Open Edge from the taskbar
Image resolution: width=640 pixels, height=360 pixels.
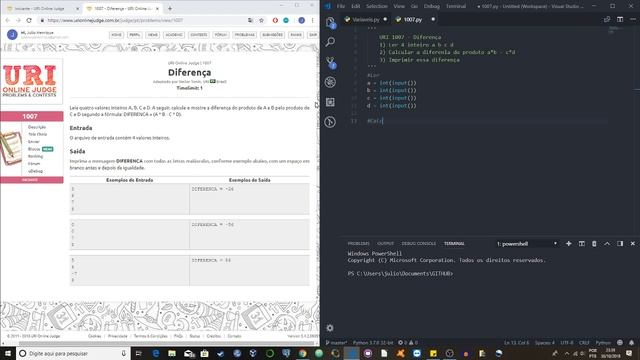click(156, 353)
